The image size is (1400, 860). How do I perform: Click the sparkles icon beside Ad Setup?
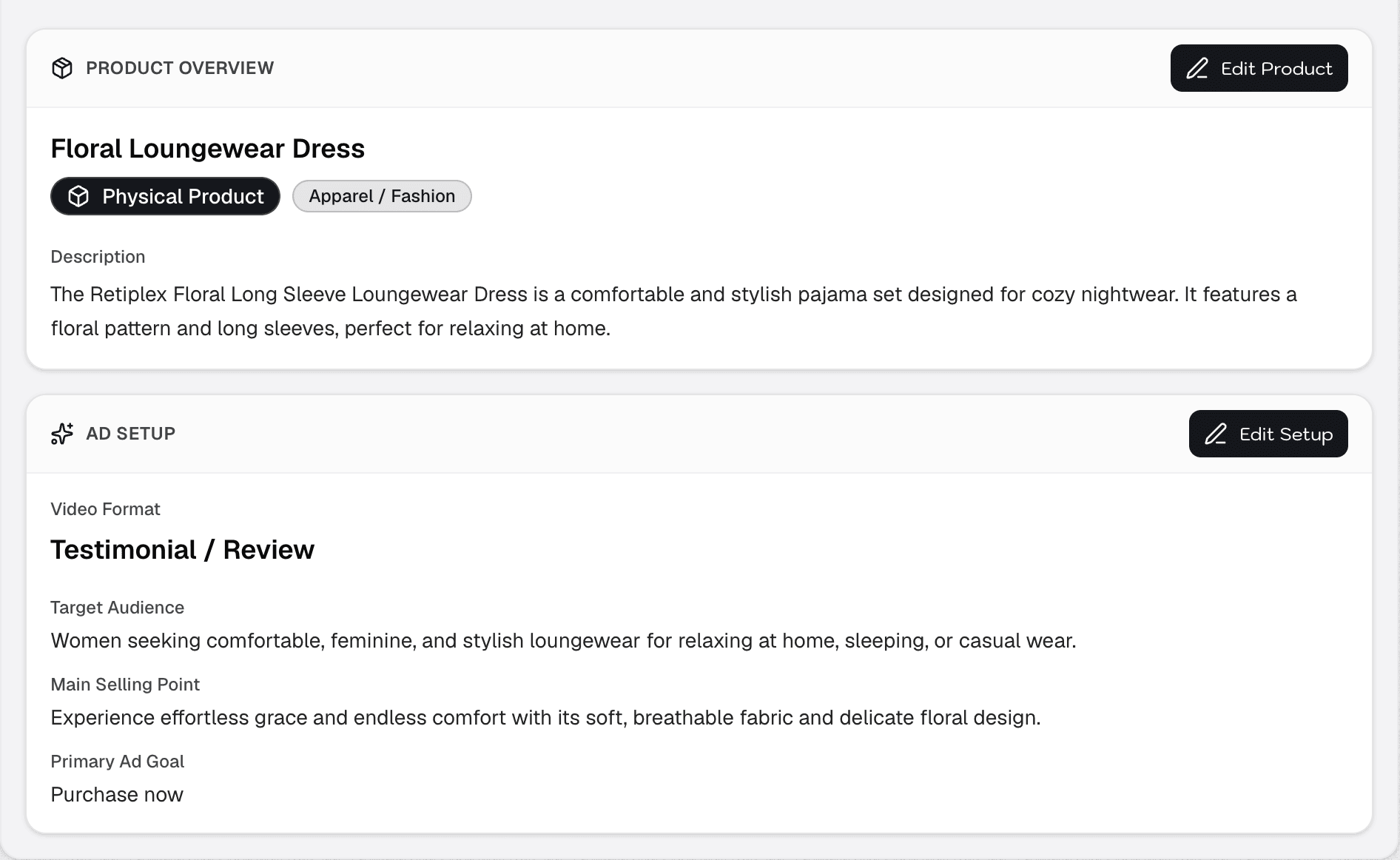[x=62, y=434]
